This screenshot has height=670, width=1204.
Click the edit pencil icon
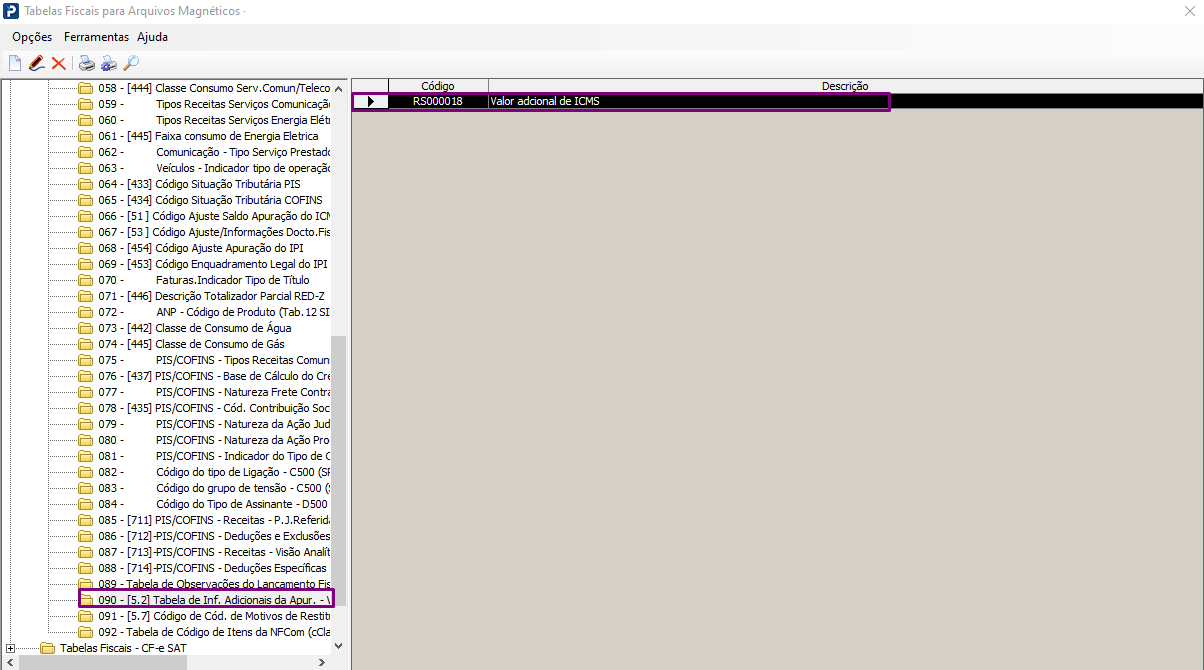coord(37,64)
